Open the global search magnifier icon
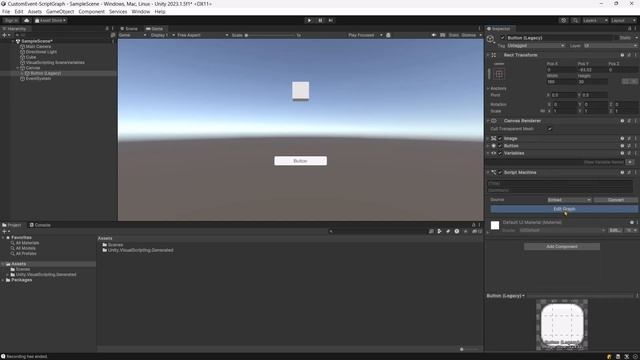The width and height of the screenshot is (640, 360). 575,20
